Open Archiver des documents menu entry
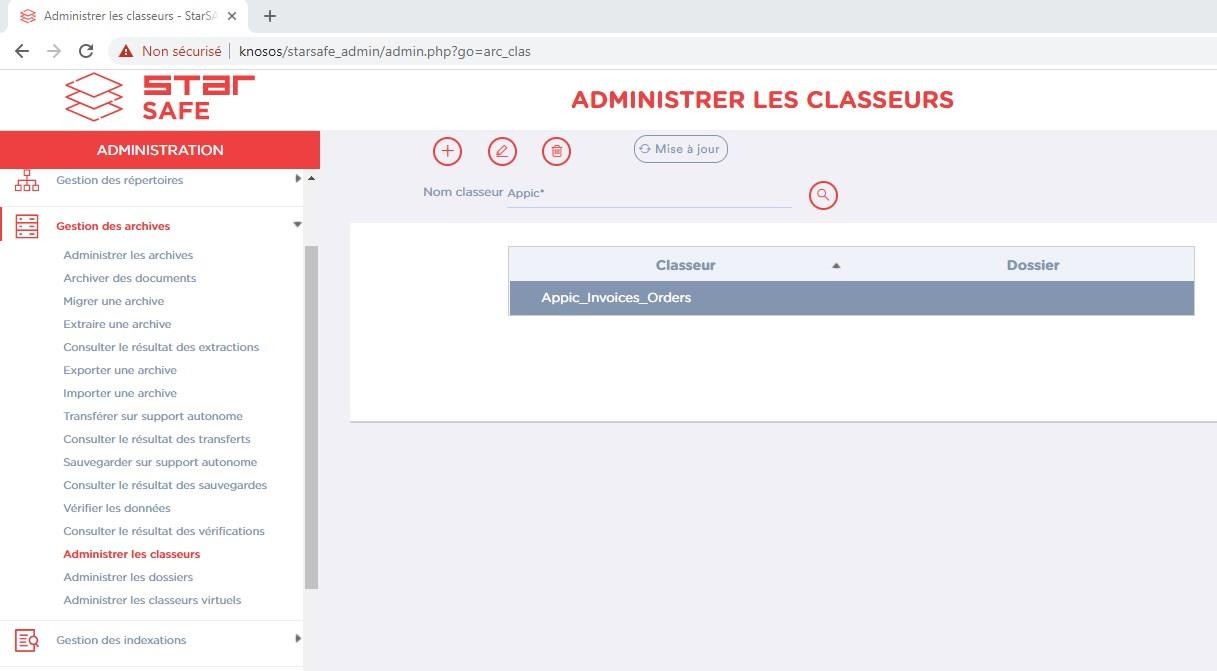1217x671 pixels. click(129, 278)
